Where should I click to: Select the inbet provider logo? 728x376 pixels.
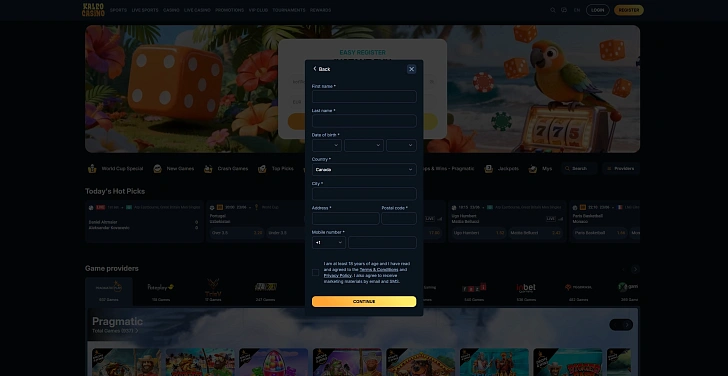(526, 288)
